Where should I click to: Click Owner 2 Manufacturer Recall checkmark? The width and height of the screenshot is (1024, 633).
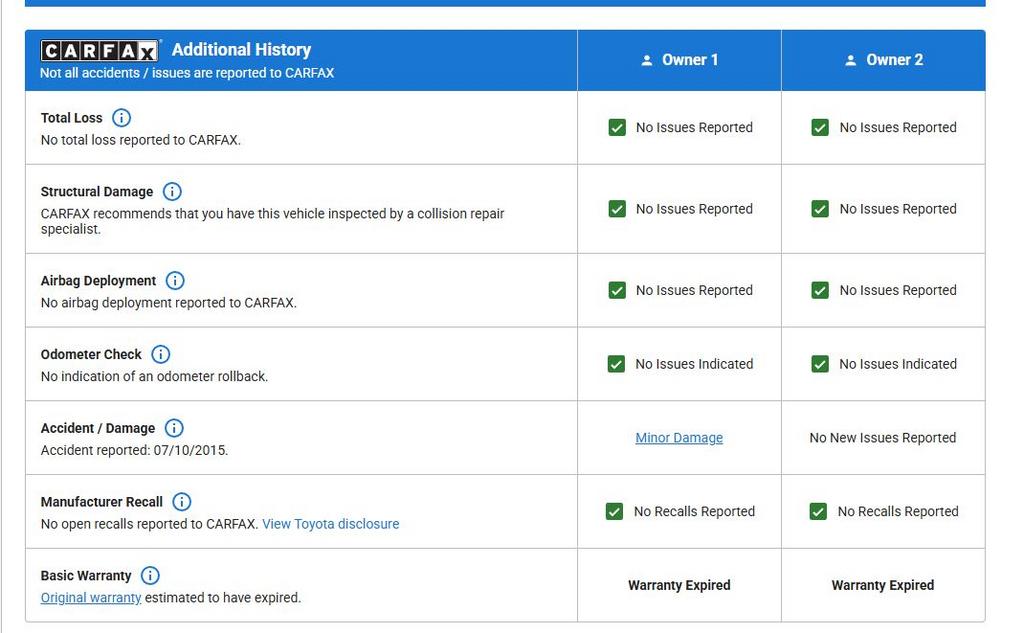click(818, 511)
